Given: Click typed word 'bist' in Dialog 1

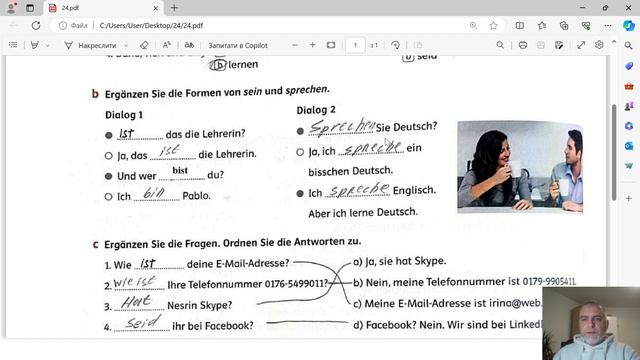Looking at the screenshot, I should pos(180,170).
